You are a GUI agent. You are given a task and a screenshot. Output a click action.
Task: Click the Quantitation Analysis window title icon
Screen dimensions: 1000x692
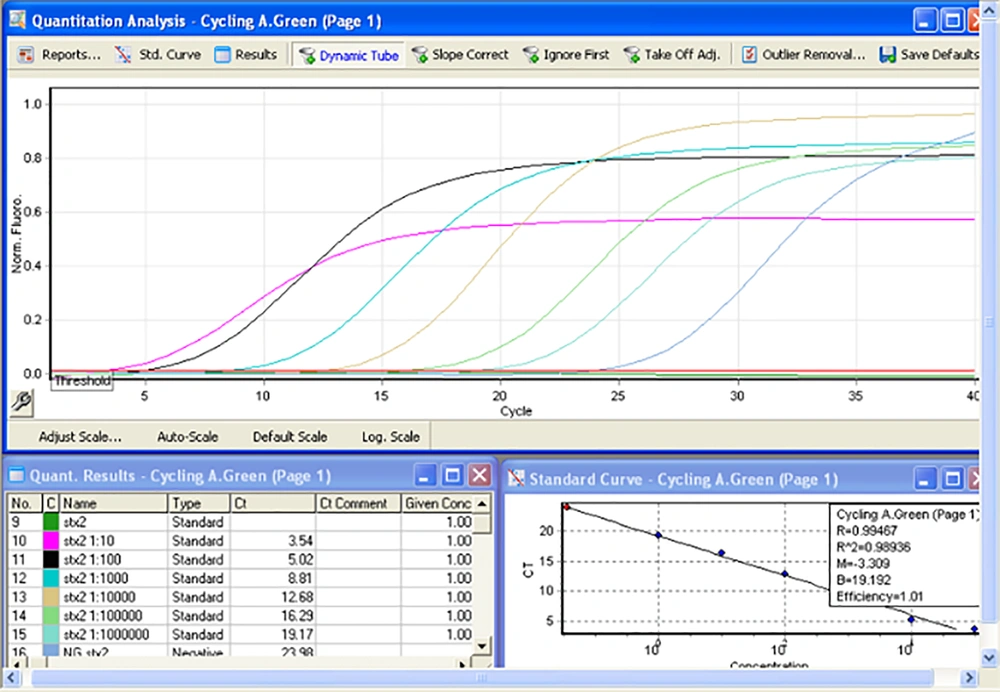pyautogui.click(x=18, y=20)
